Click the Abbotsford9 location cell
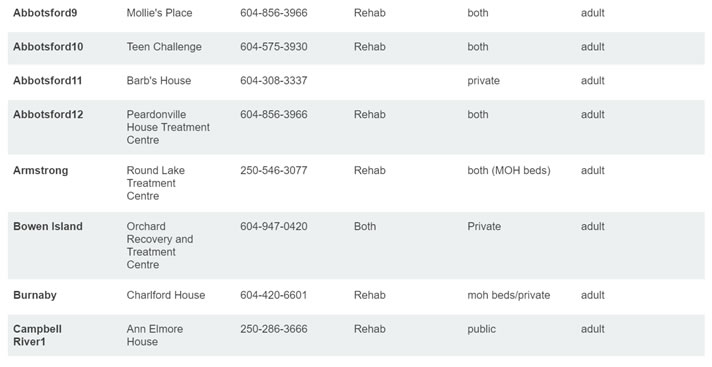Image resolution: width=712 pixels, height=367 pixels. click(45, 13)
